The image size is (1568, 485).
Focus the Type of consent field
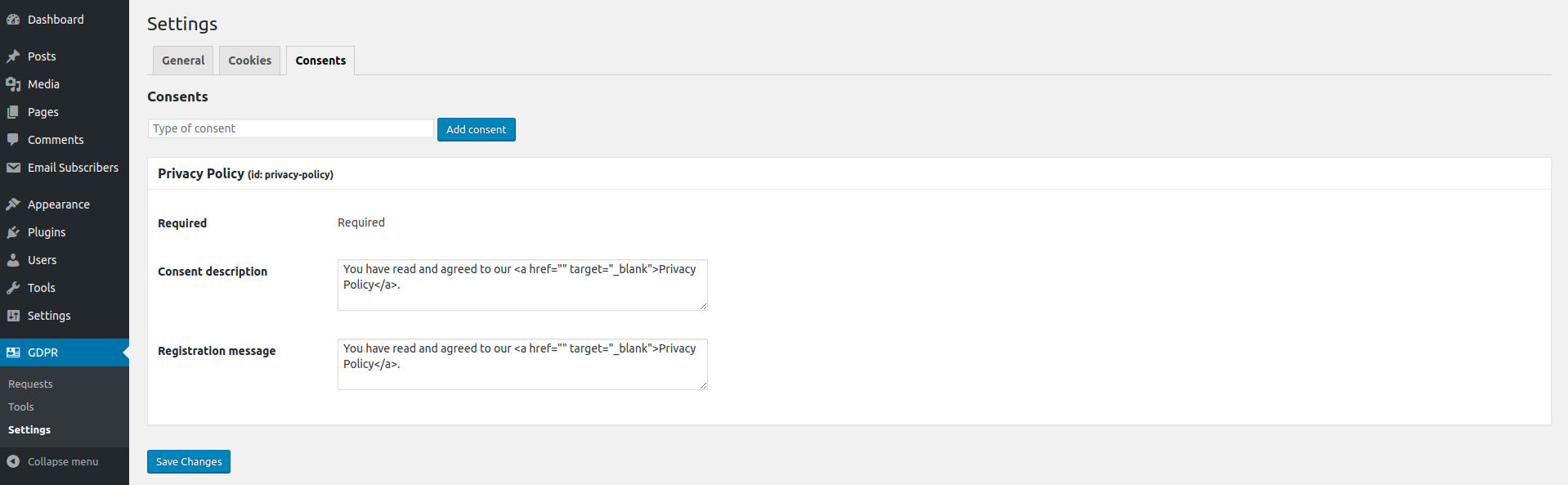[x=290, y=128]
